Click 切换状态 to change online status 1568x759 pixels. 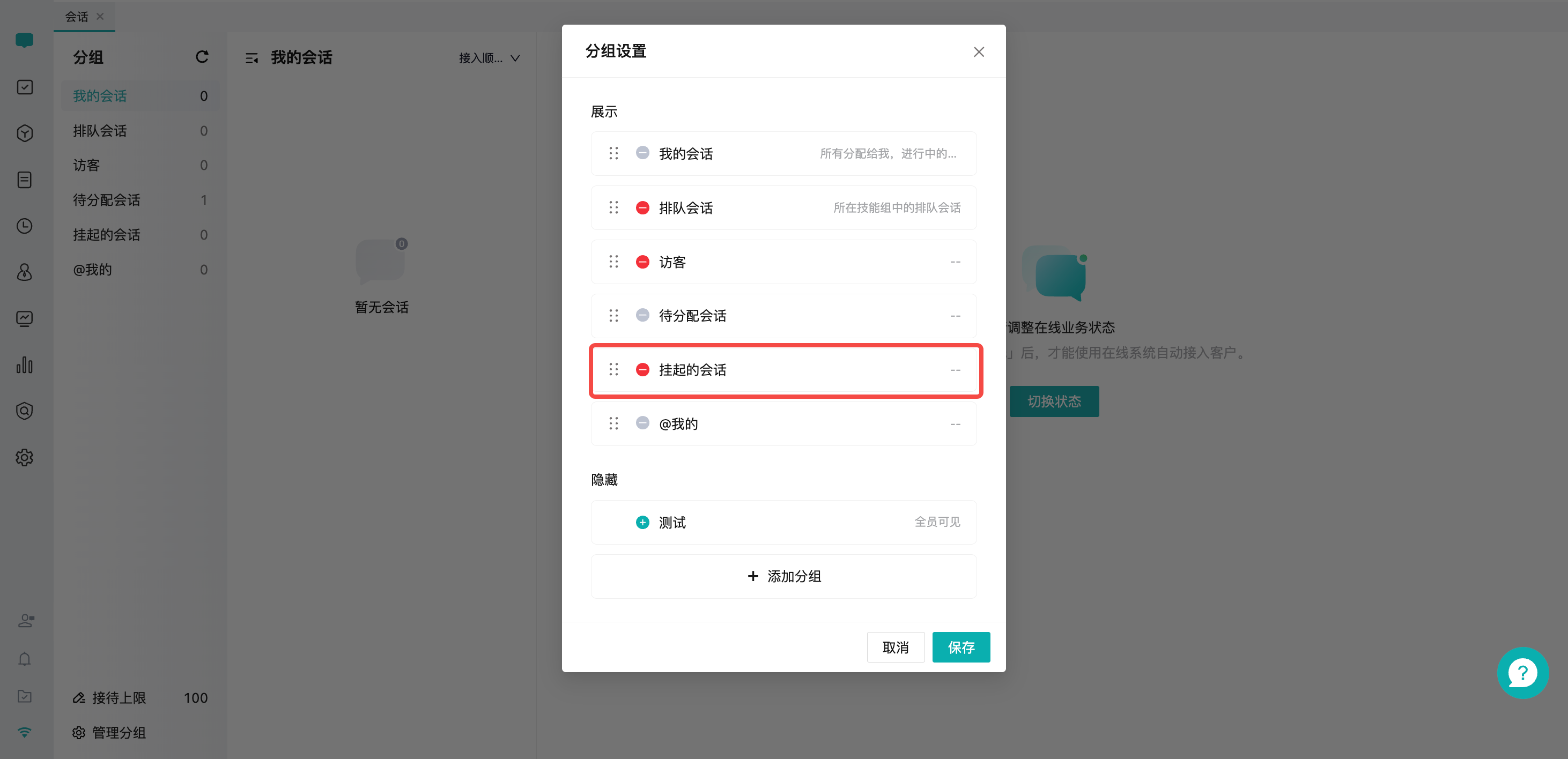click(x=1054, y=401)
